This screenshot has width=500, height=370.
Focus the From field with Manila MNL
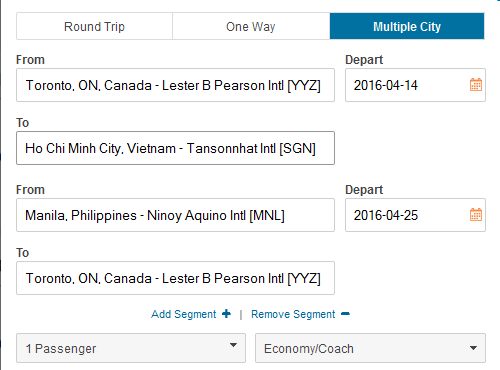[x=175, y=215]
